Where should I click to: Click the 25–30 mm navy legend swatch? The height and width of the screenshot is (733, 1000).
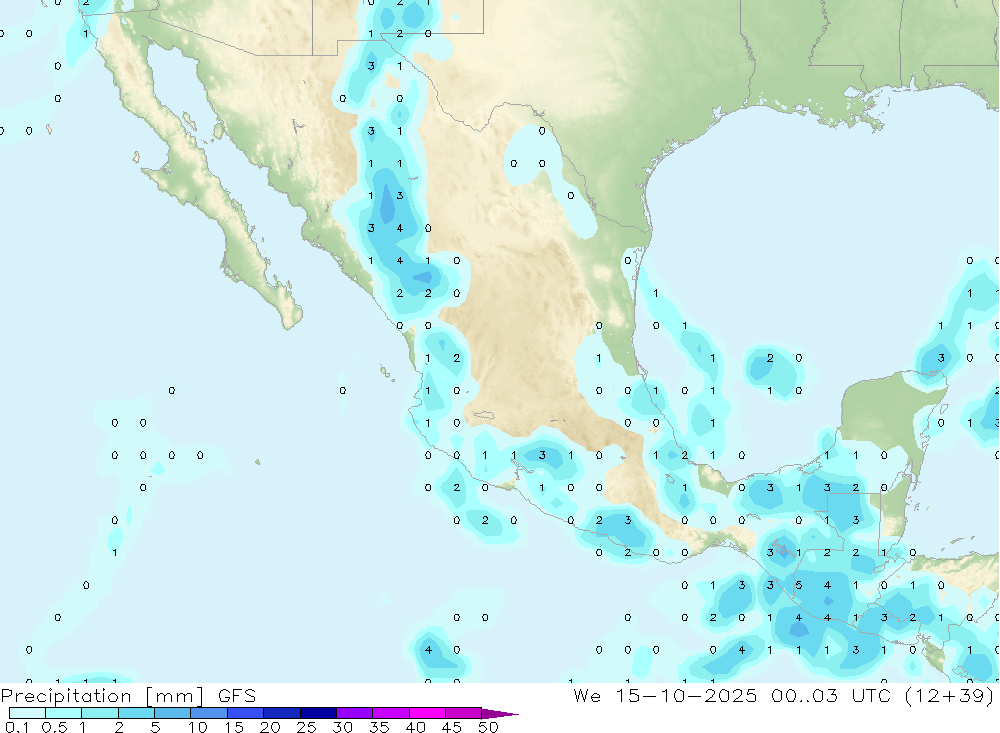point(318,713)
